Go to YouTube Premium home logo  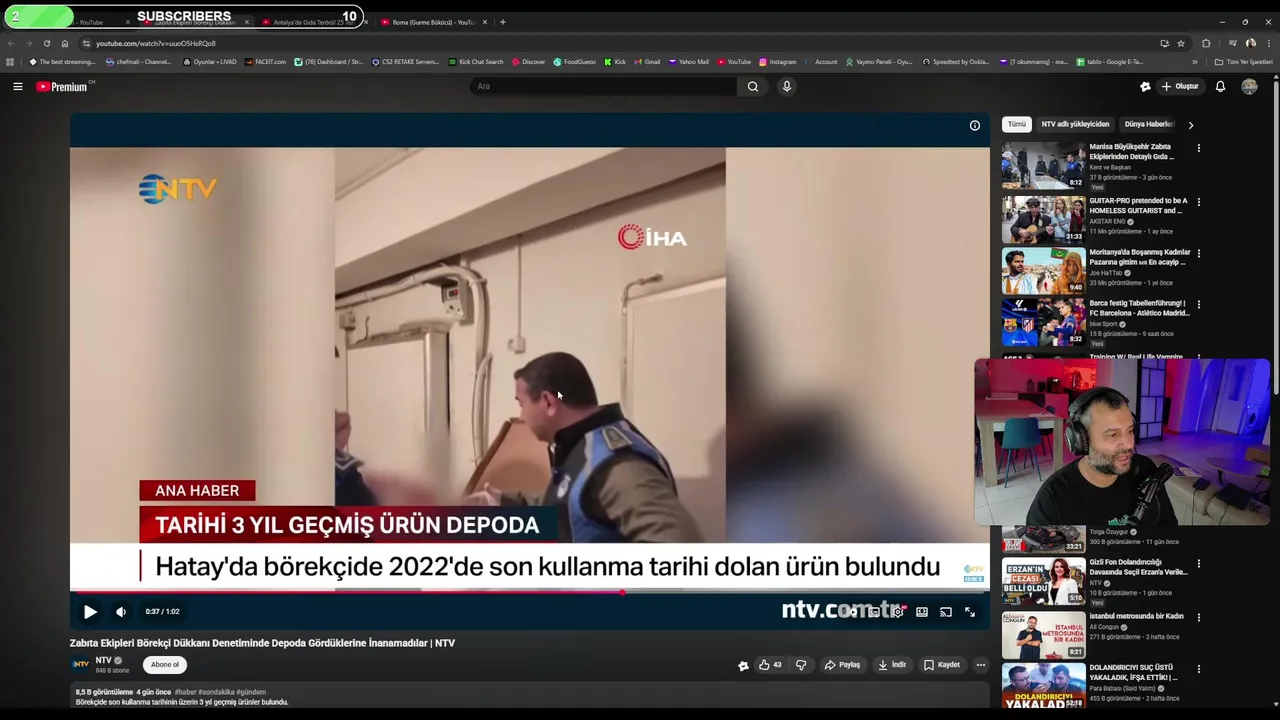coord(62,87)
